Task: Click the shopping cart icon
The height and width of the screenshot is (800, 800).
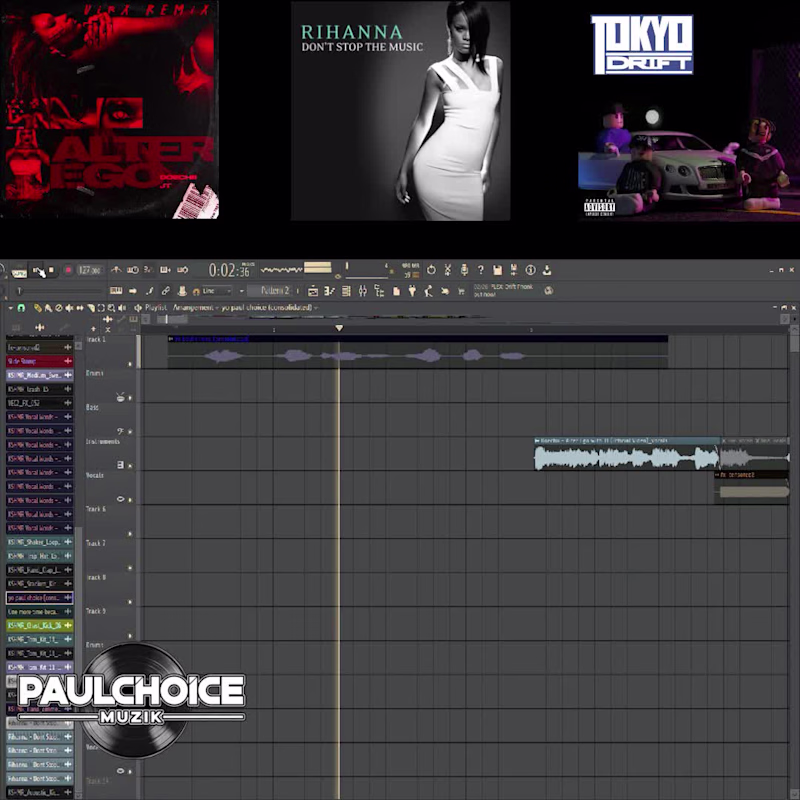Action: (x=461, y=291)
